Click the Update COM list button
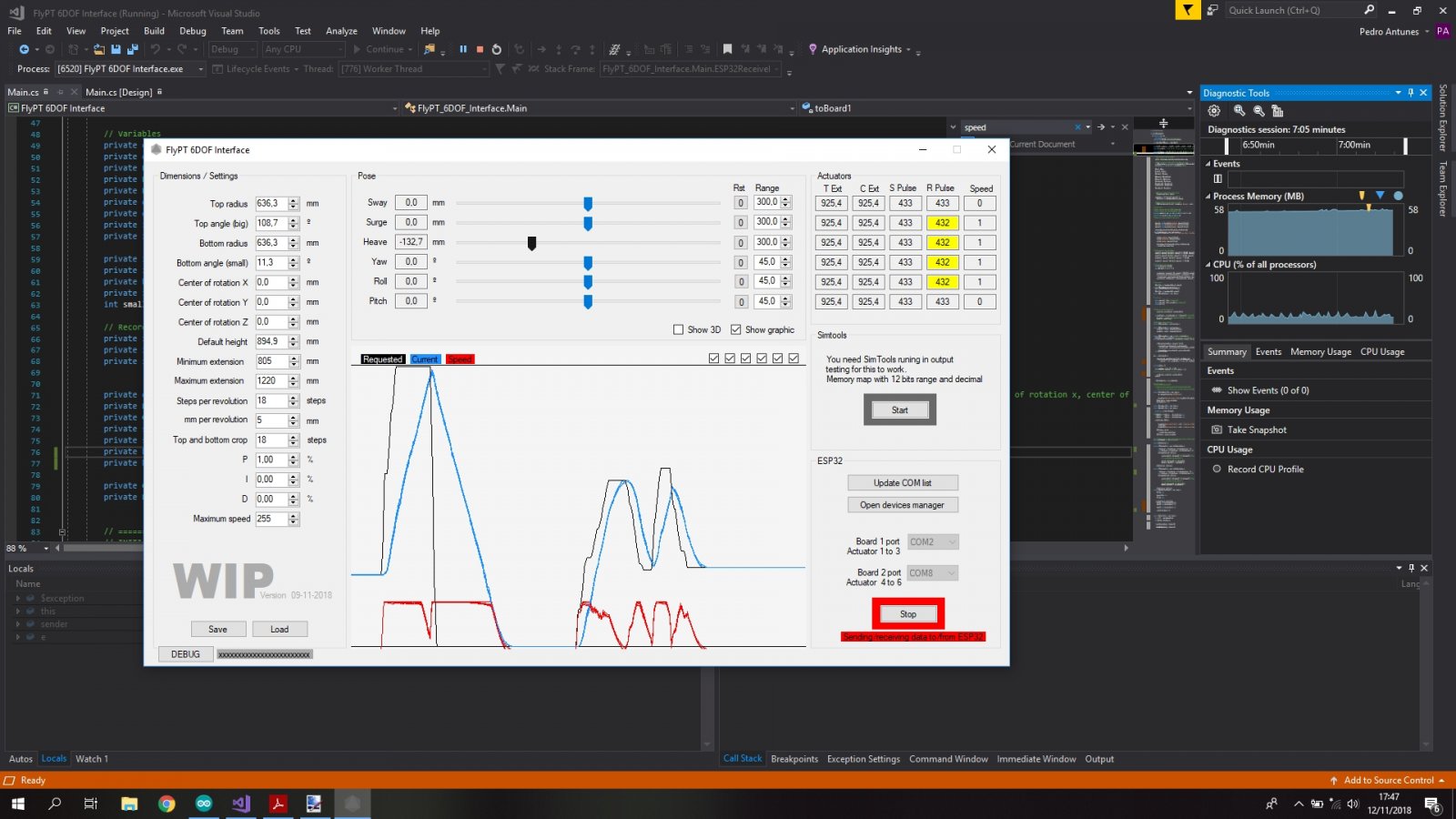 coord(902,483)
